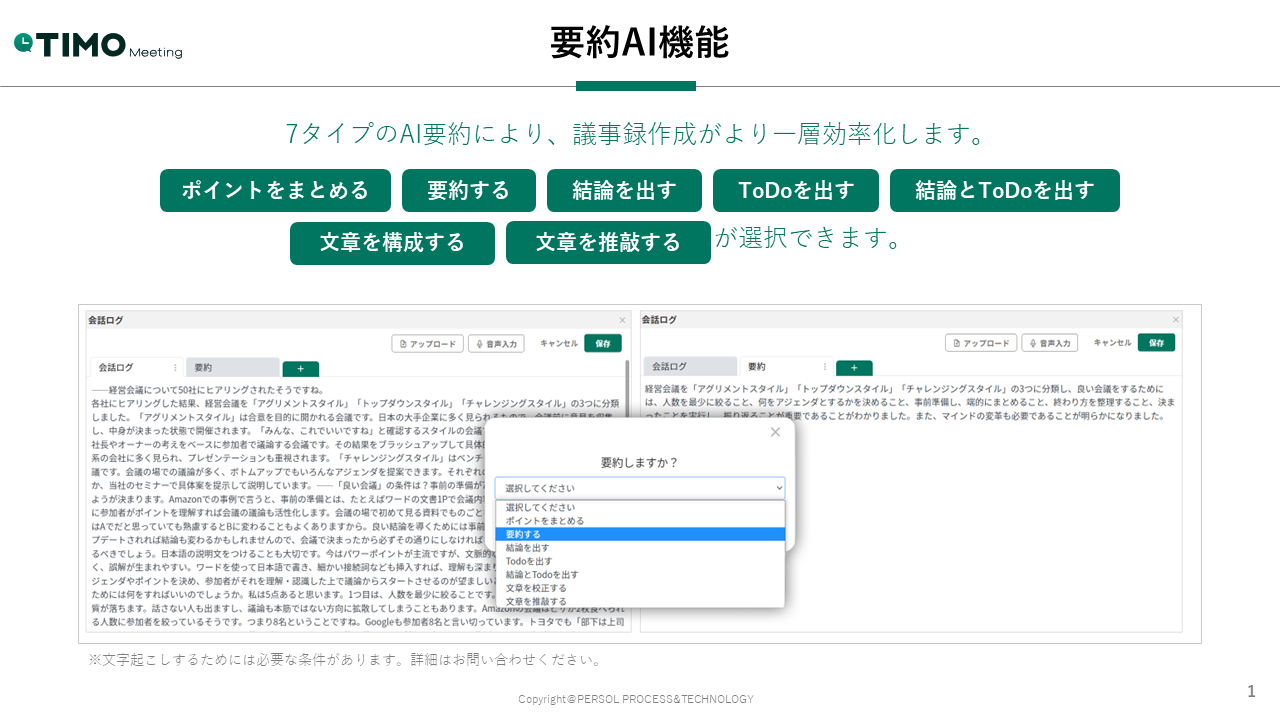Image resolution: width=1280 pixels, height=720 pixels.
Task: Add a new tab in left panel
Action: 301,369
